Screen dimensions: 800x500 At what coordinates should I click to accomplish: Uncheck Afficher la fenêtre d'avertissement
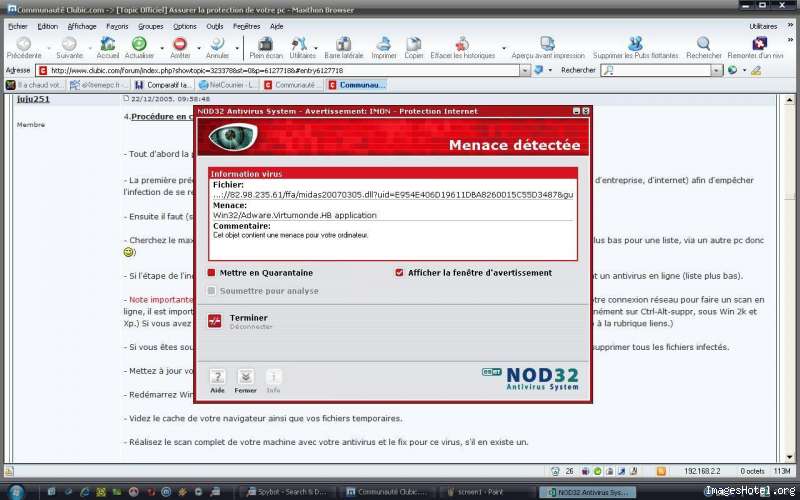[399, 273]
